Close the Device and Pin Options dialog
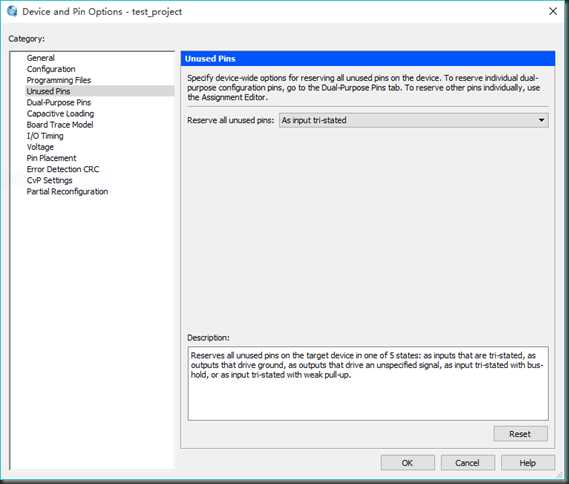This screenshot has width=569, height=484. pyautogui.click(x=553, y=12)
